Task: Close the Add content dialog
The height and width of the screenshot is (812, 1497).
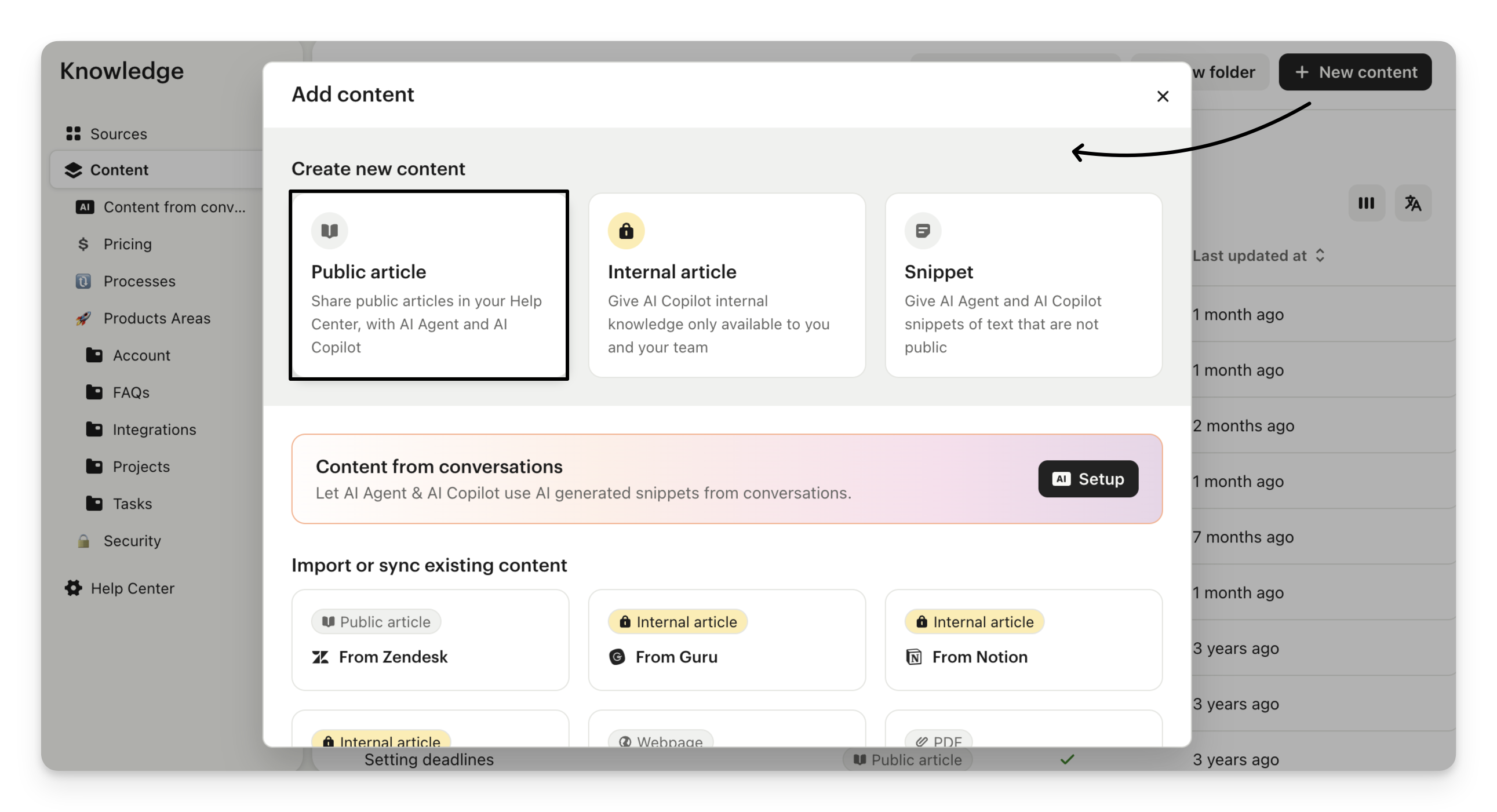Action: click(1162, 96)
